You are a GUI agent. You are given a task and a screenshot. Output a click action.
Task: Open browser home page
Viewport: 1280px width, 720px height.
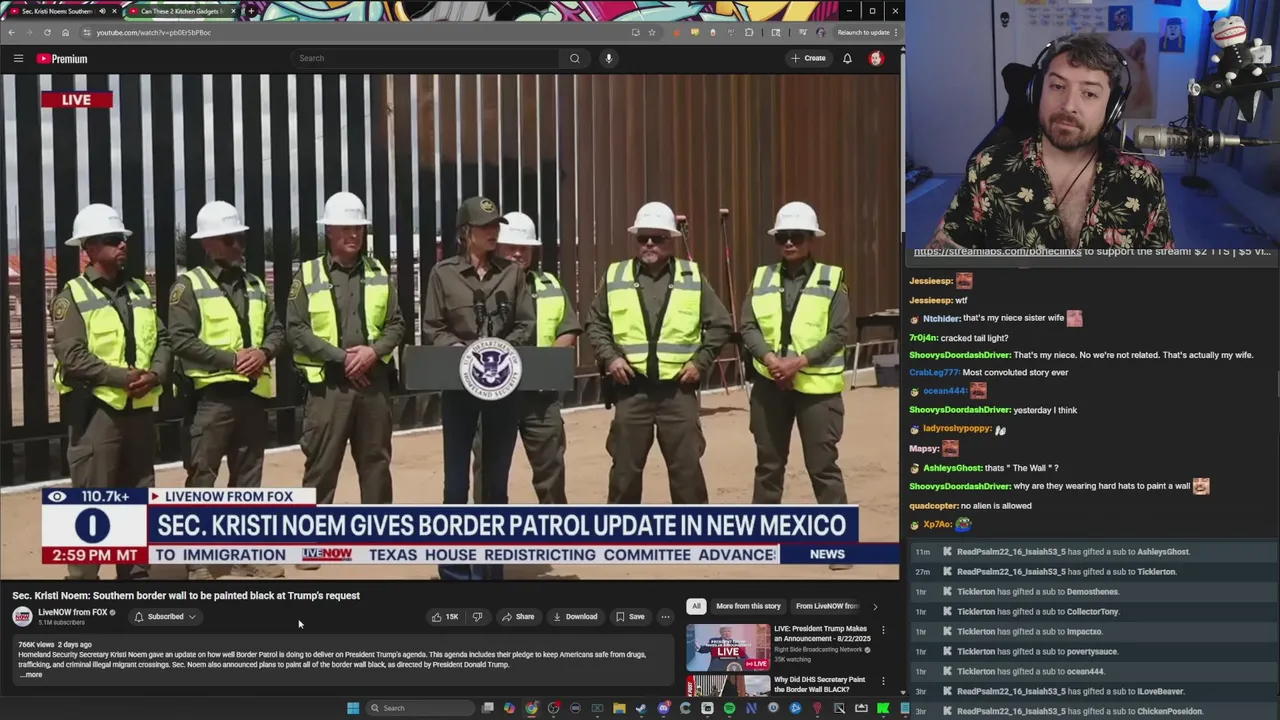[x=65, y=32]
